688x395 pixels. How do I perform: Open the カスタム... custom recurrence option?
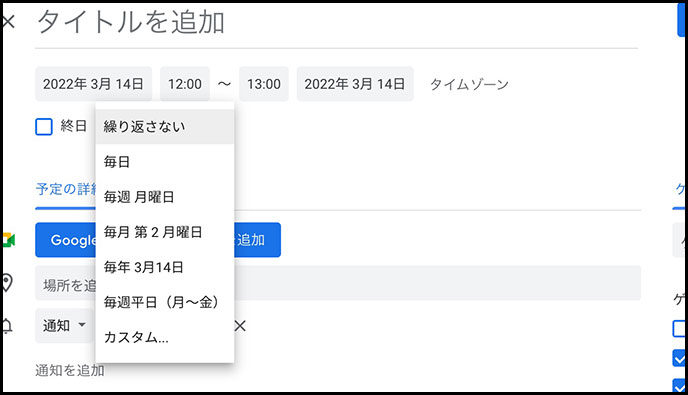pos(165,338)
